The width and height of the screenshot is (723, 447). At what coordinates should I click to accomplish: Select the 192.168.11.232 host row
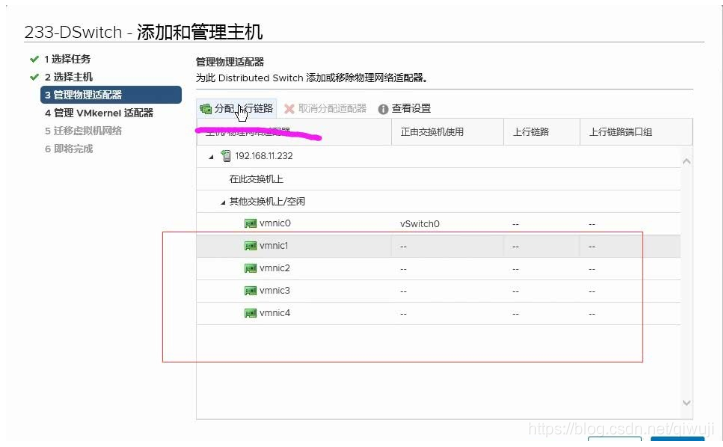click(x=439, y=156)
